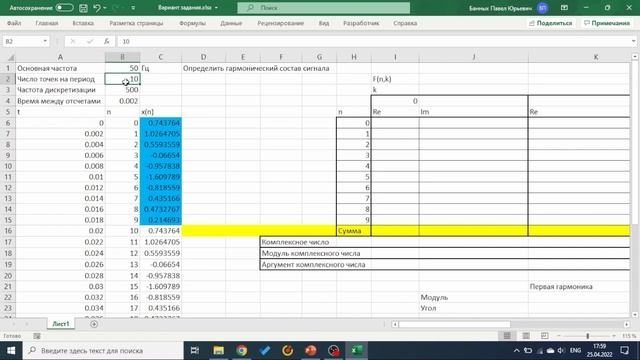
Task: Click the search box in the title bar
Action: tap(324, 8)
